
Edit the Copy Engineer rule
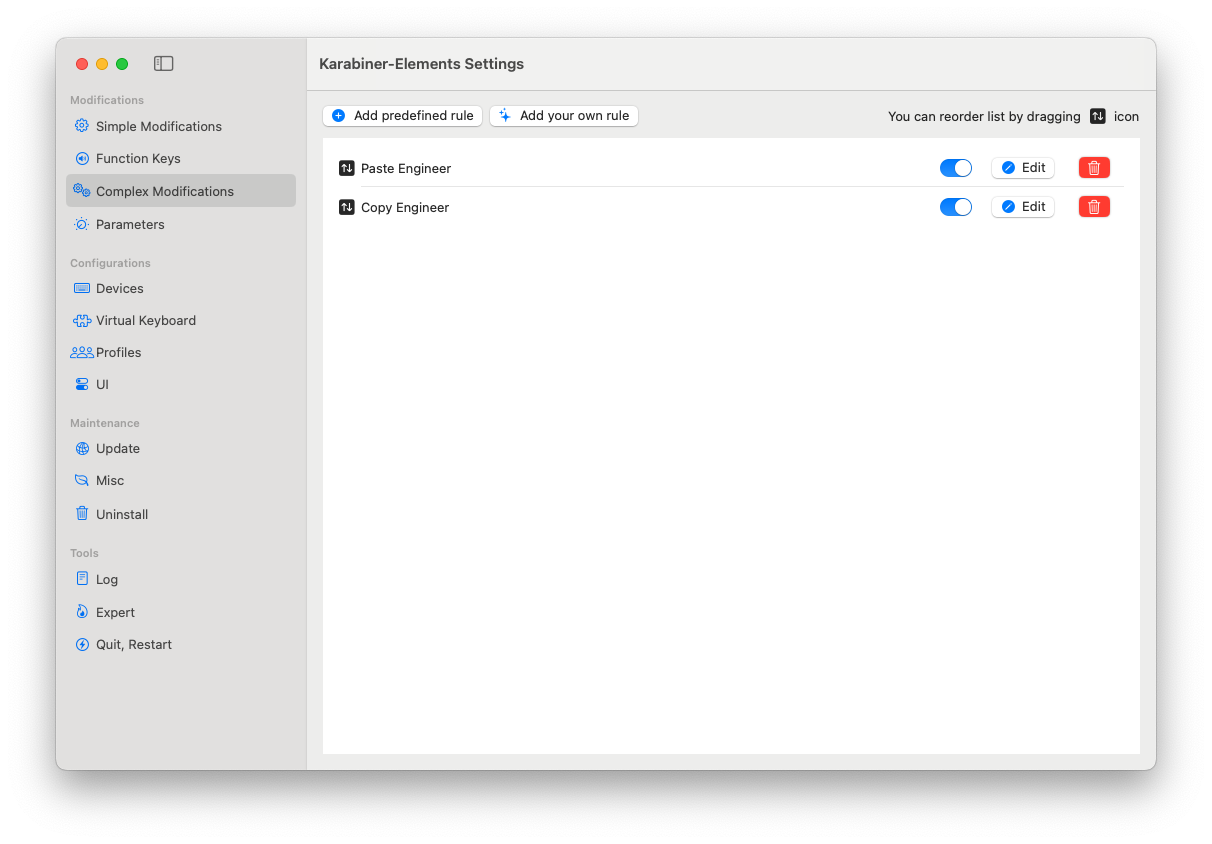tap(1023, 207)
